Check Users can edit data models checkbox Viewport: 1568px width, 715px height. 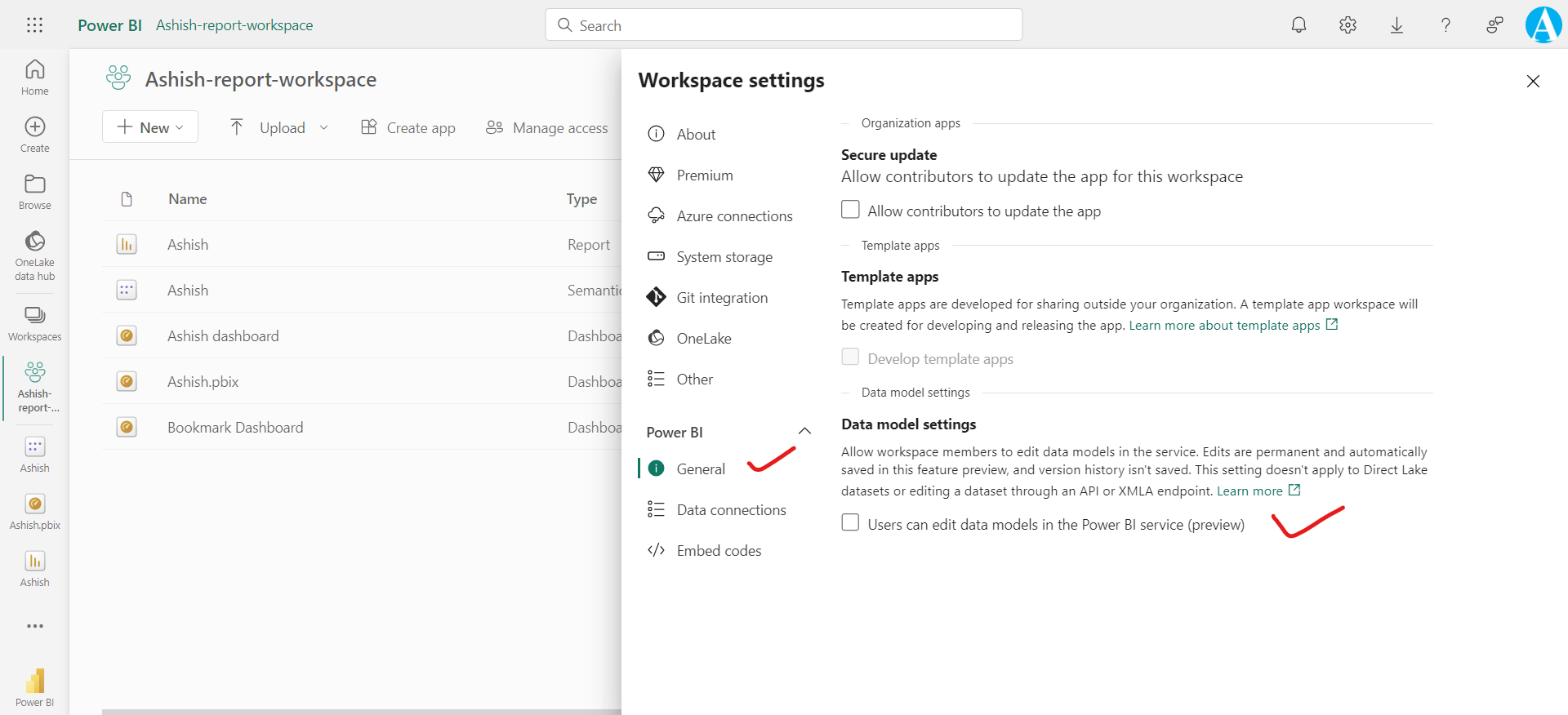pyautogui.click(x=850, y=522)
